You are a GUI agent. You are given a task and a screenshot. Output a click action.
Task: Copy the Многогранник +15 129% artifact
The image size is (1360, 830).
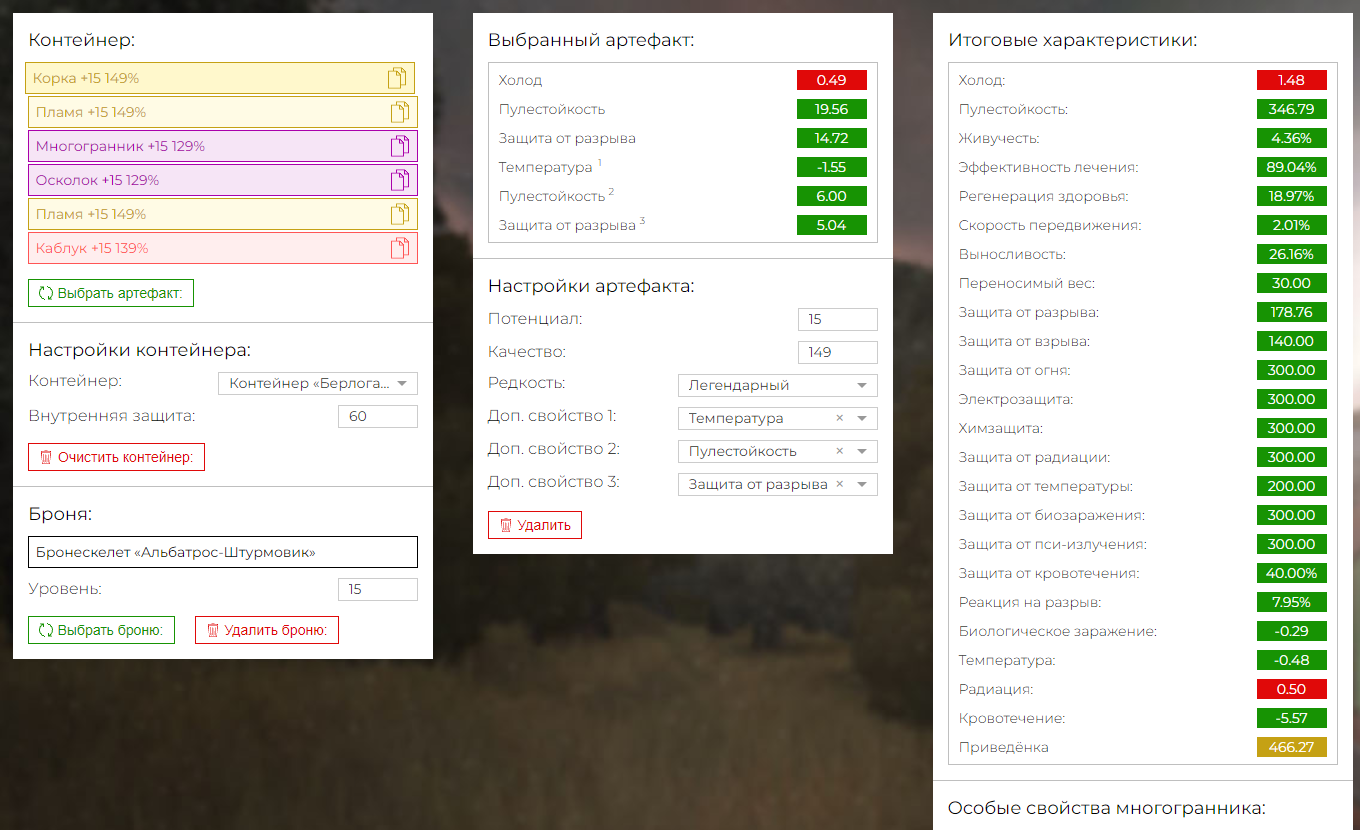point(400,146)
